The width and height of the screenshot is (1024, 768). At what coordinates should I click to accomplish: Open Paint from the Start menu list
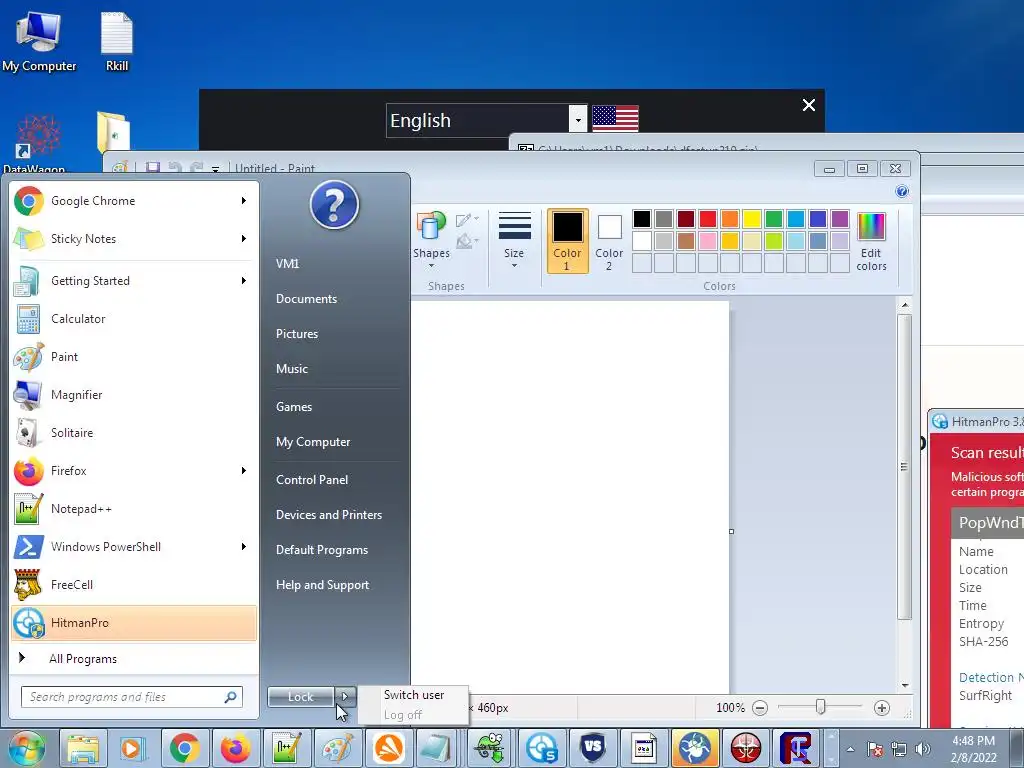[x=134, y=357]
